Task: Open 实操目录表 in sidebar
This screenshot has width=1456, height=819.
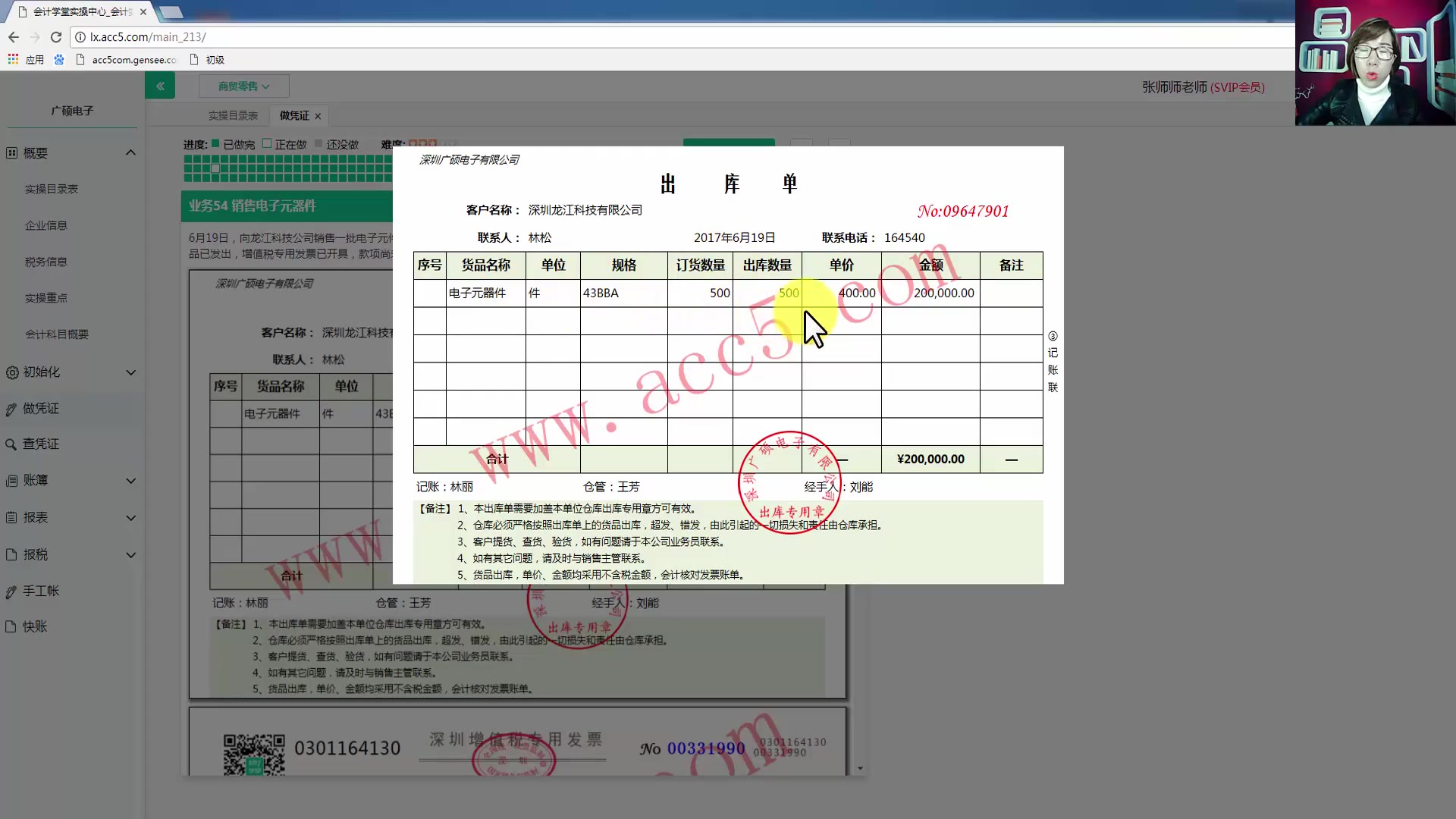Action: pos(52,189)
